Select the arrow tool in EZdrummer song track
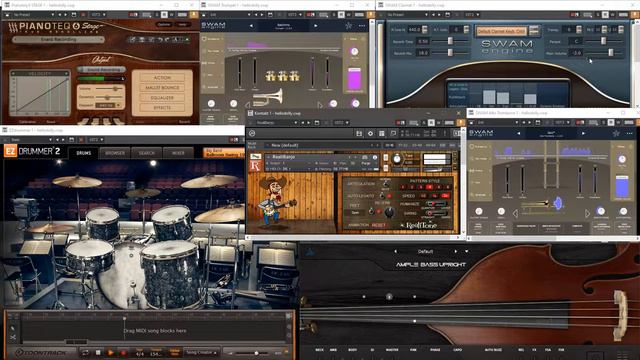The height and width of the screenshot is (360, 640). [12, 327]
